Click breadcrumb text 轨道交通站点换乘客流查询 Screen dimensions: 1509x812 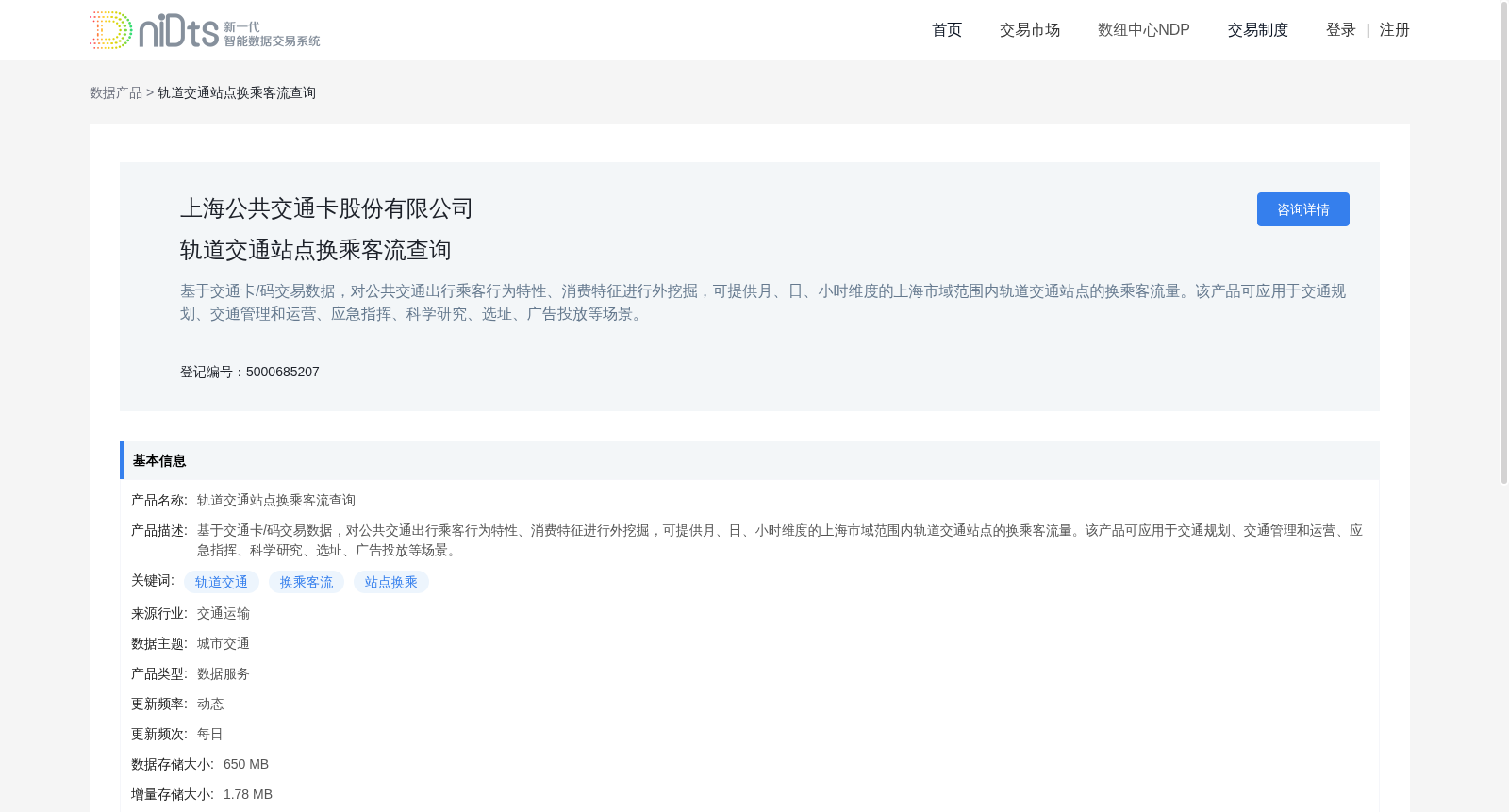click(x=237, y=92)
